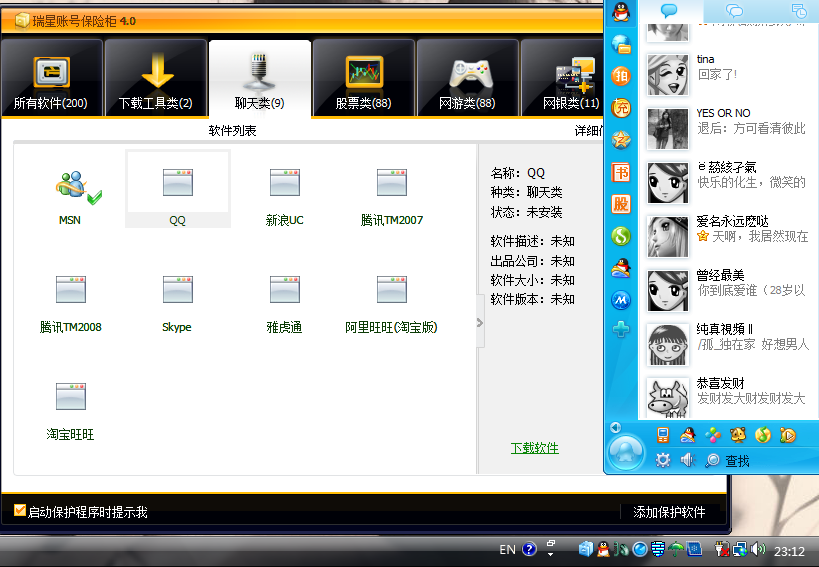Open chat with contact 曾经最美

(729, 290)
